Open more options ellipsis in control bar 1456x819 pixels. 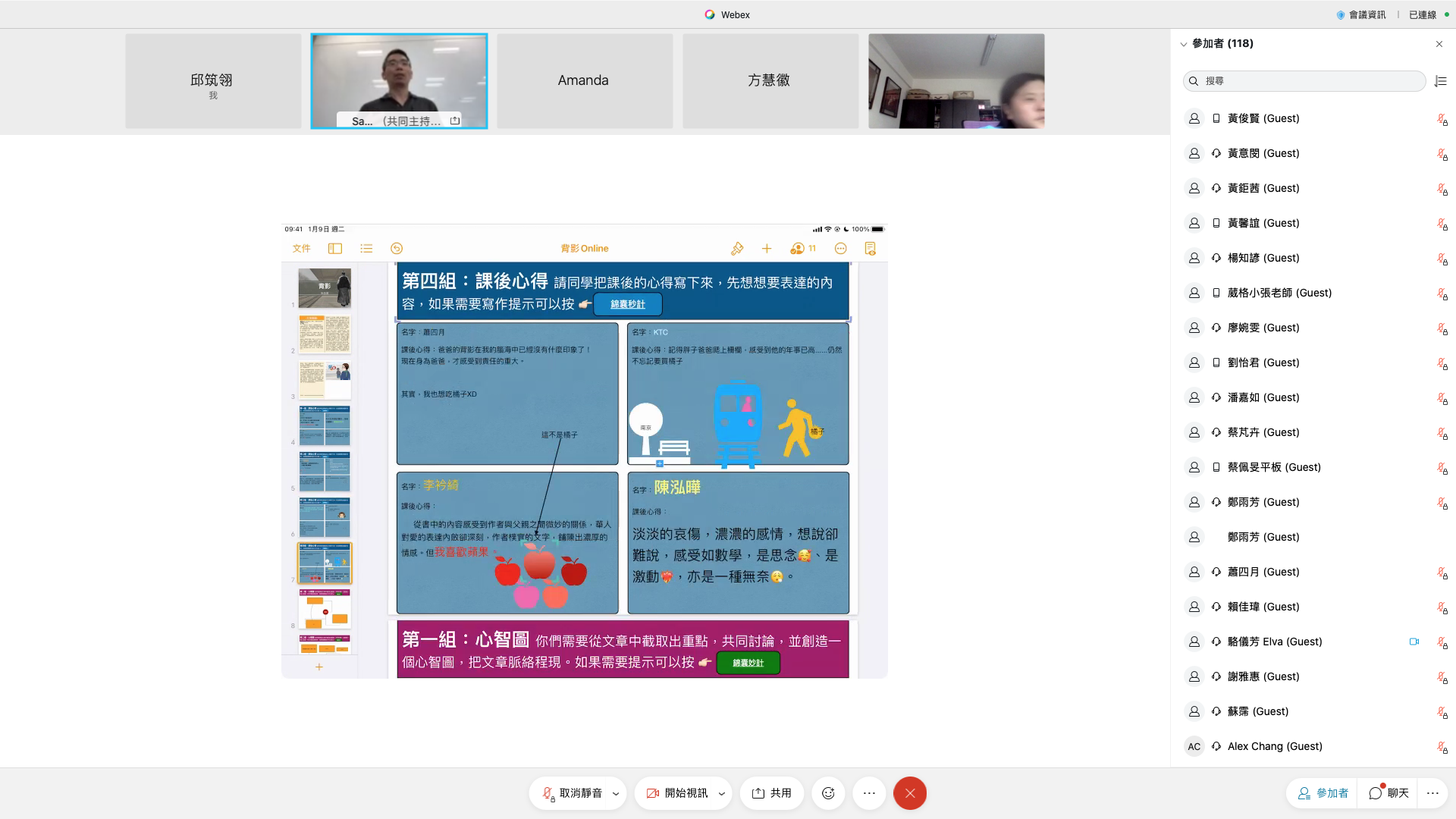point(869,793)
